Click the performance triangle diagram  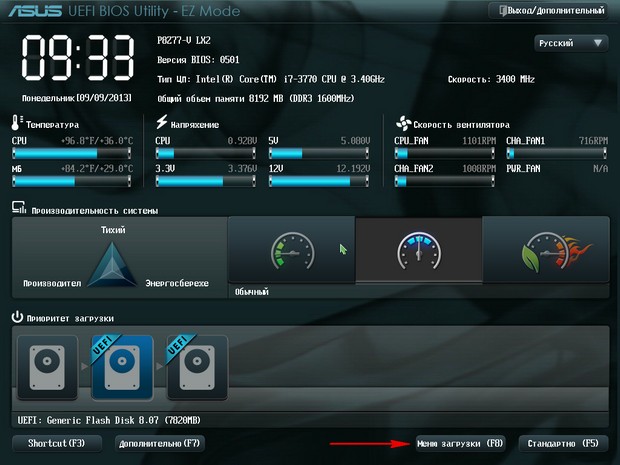click(x=112, y=264)
